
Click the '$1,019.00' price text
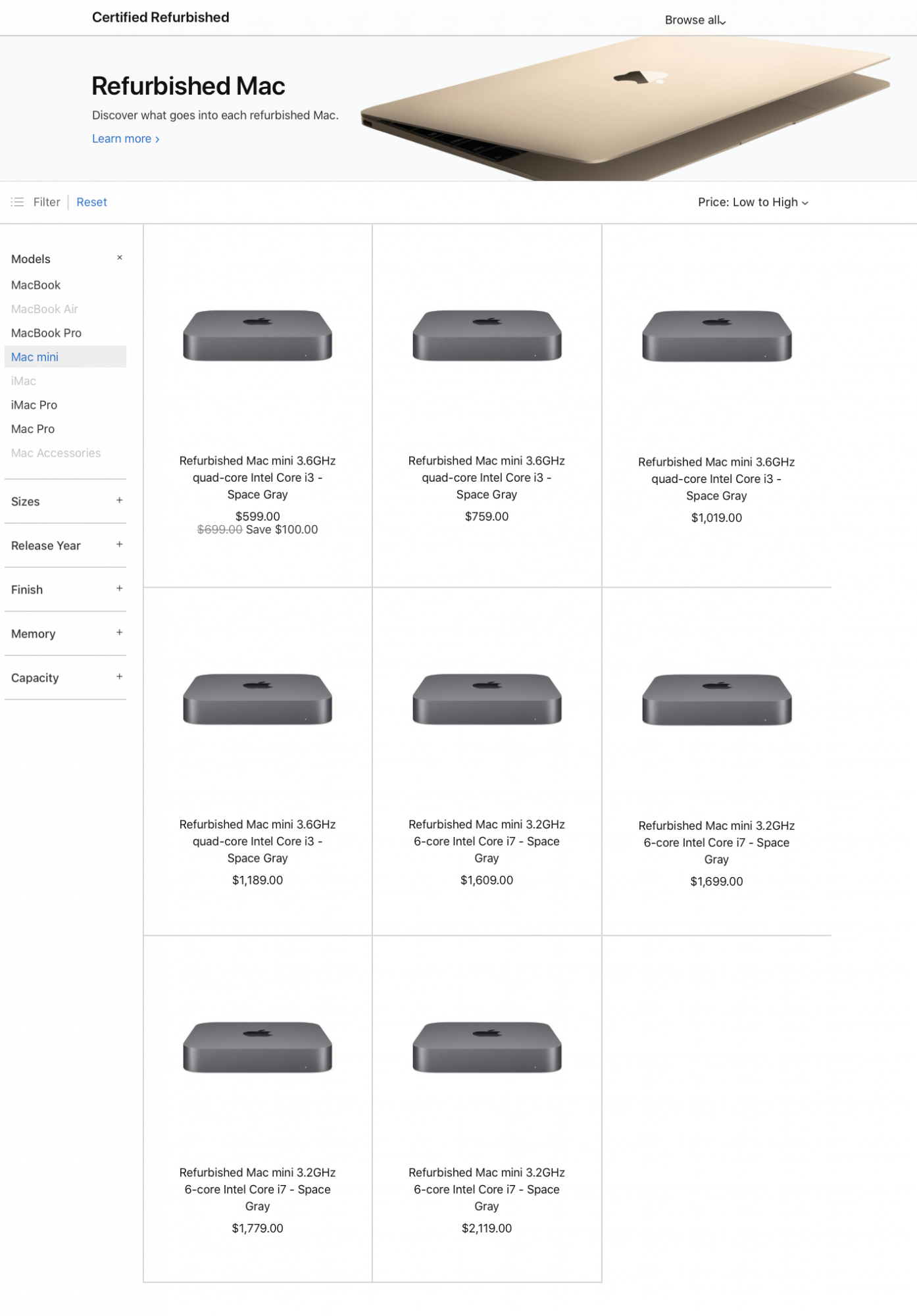coord(716,518)
